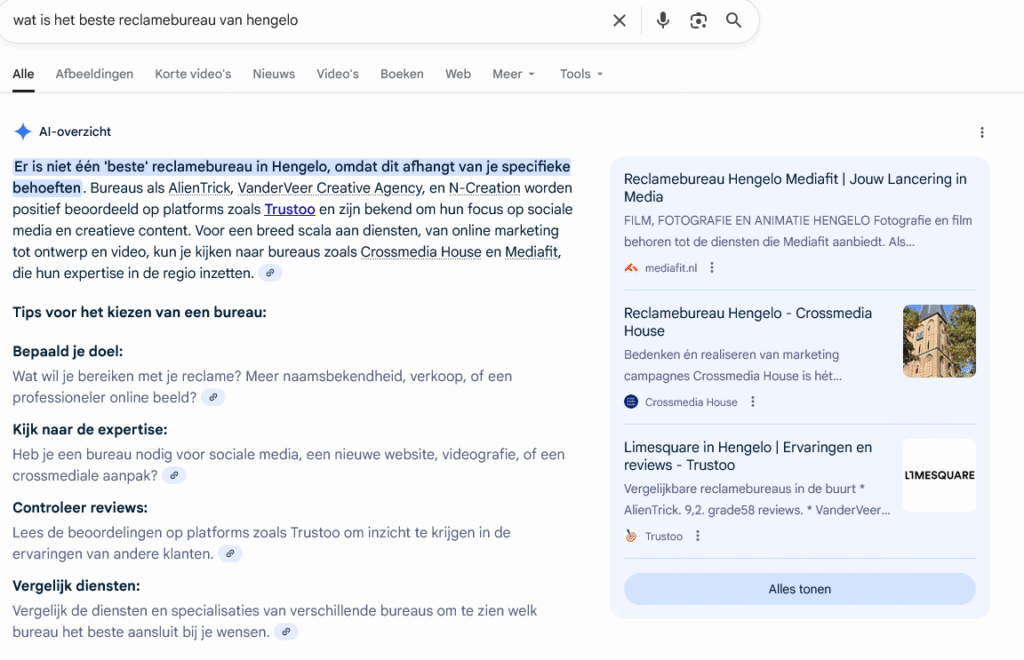The width and height of the screenshot is (1024, 660).
Task: Open source link icon after Bepaald je doel
Action: [213, 397]
